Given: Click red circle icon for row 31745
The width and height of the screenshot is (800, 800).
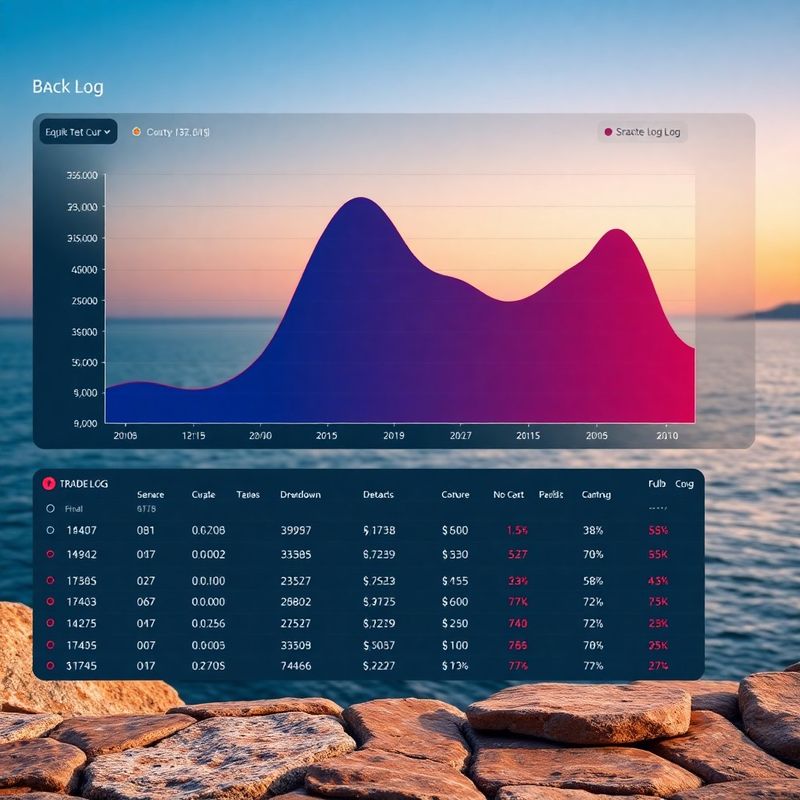Looking at the screenshot, I should 51,665.
